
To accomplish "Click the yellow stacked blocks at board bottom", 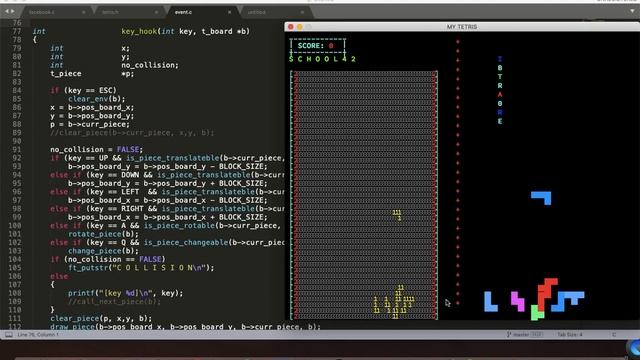I will tap(394, 302).
